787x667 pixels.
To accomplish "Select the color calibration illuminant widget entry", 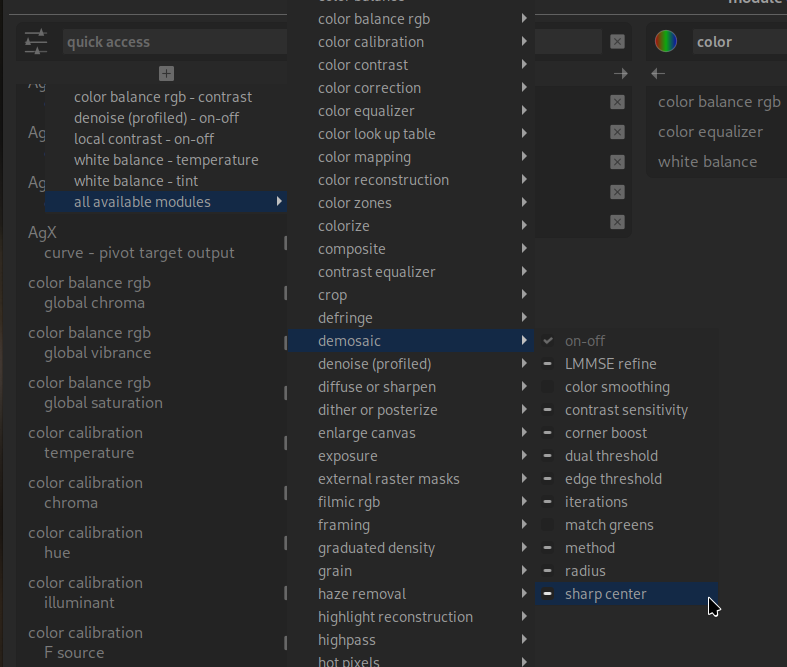I will 85,593.
